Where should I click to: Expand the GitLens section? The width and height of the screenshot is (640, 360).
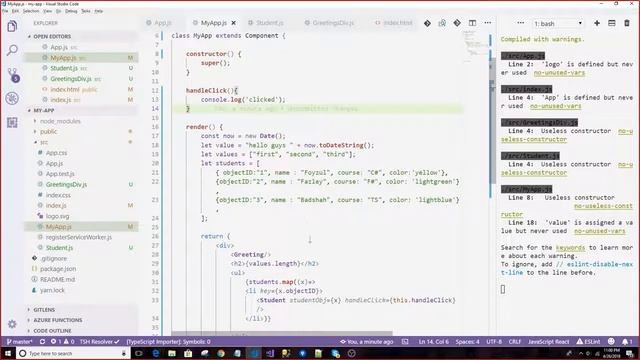tap(44, 310)
